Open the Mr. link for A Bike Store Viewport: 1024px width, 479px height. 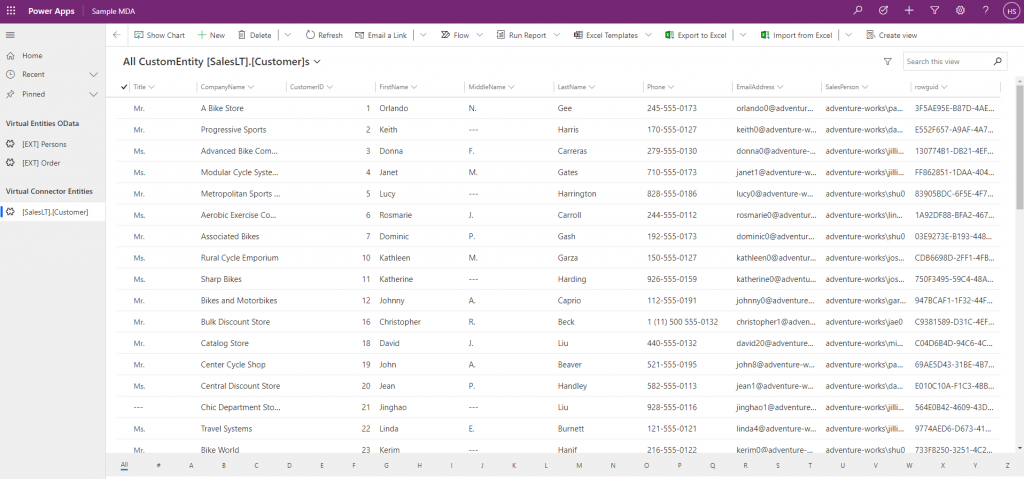click(138, 108)
